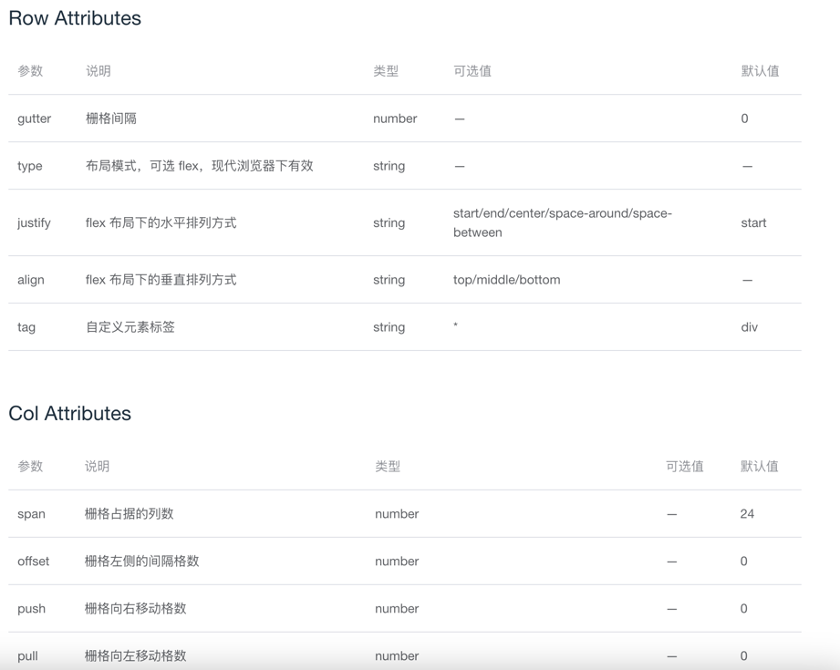Image resolution: width=840 pixels, height=670 pixels.
Task: Click "可选值" header in Row Attributes table
Action: 472,71
